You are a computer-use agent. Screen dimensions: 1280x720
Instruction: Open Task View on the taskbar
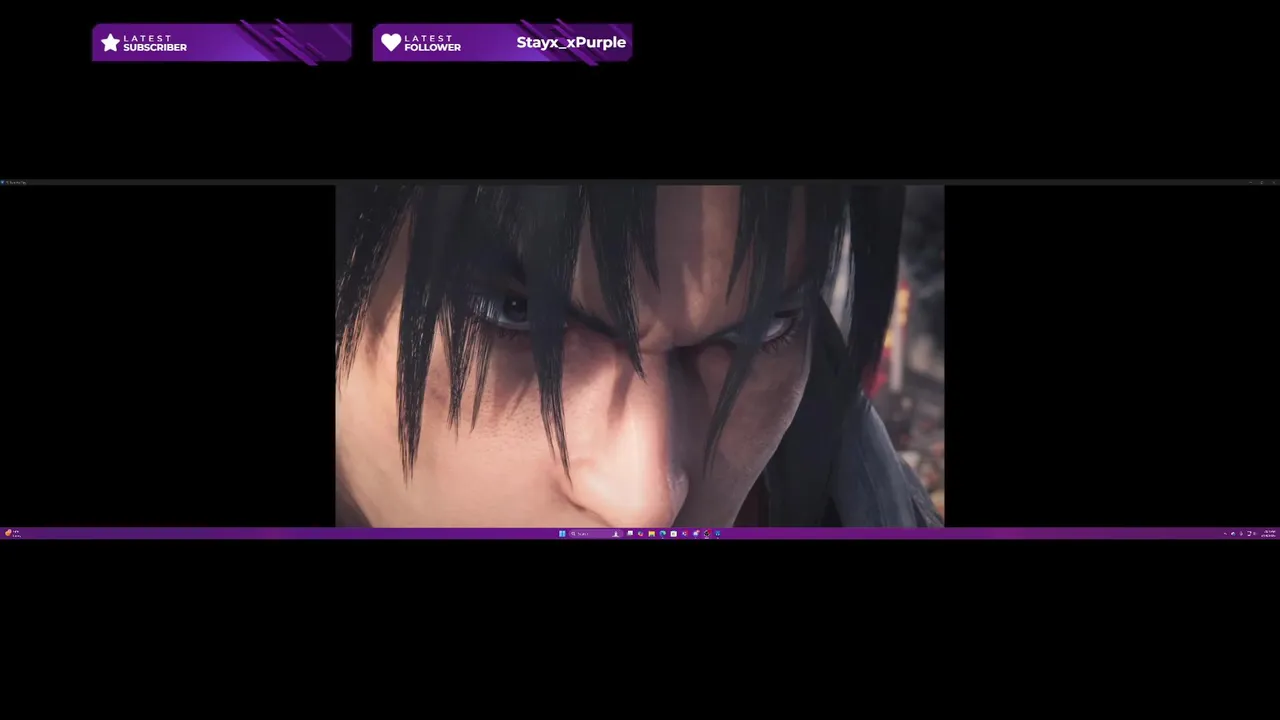630,533
